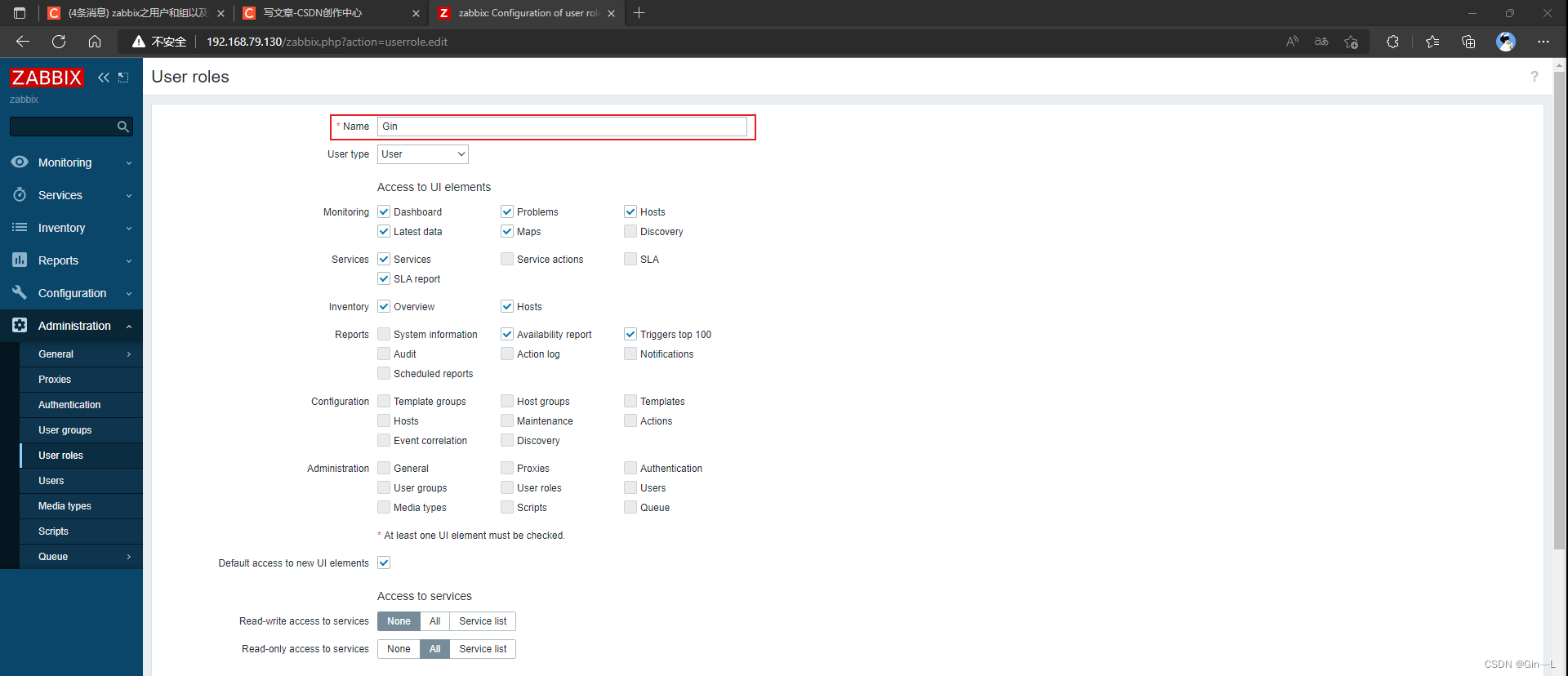Expand the Configuration menu chevron
1568x676 pixels.
(129, 294)
